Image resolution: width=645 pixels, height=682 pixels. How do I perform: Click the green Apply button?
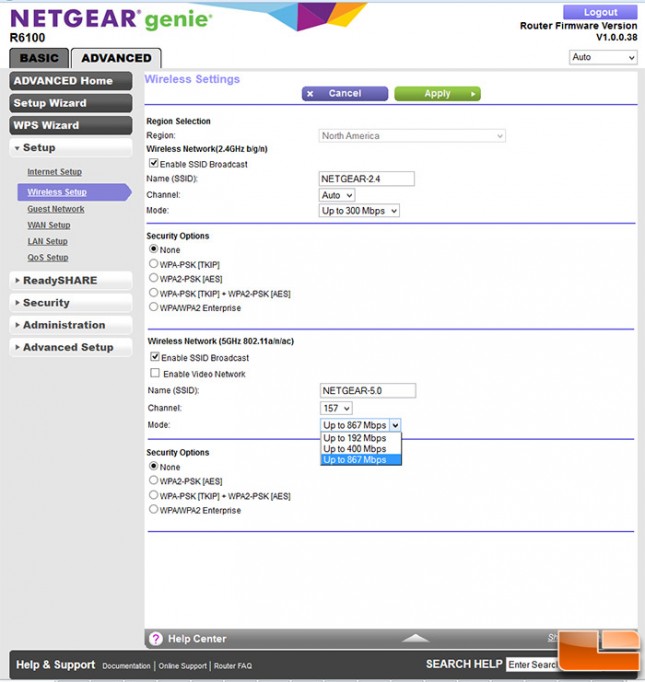[438, 94]
